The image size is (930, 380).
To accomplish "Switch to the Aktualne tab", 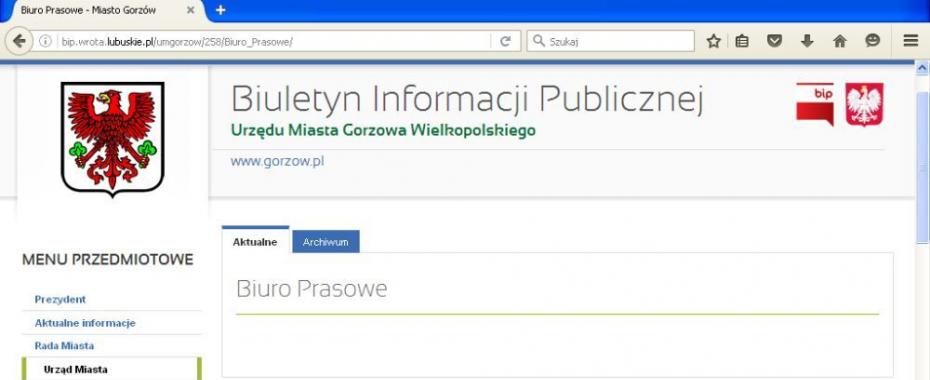I will pos(255,241).
